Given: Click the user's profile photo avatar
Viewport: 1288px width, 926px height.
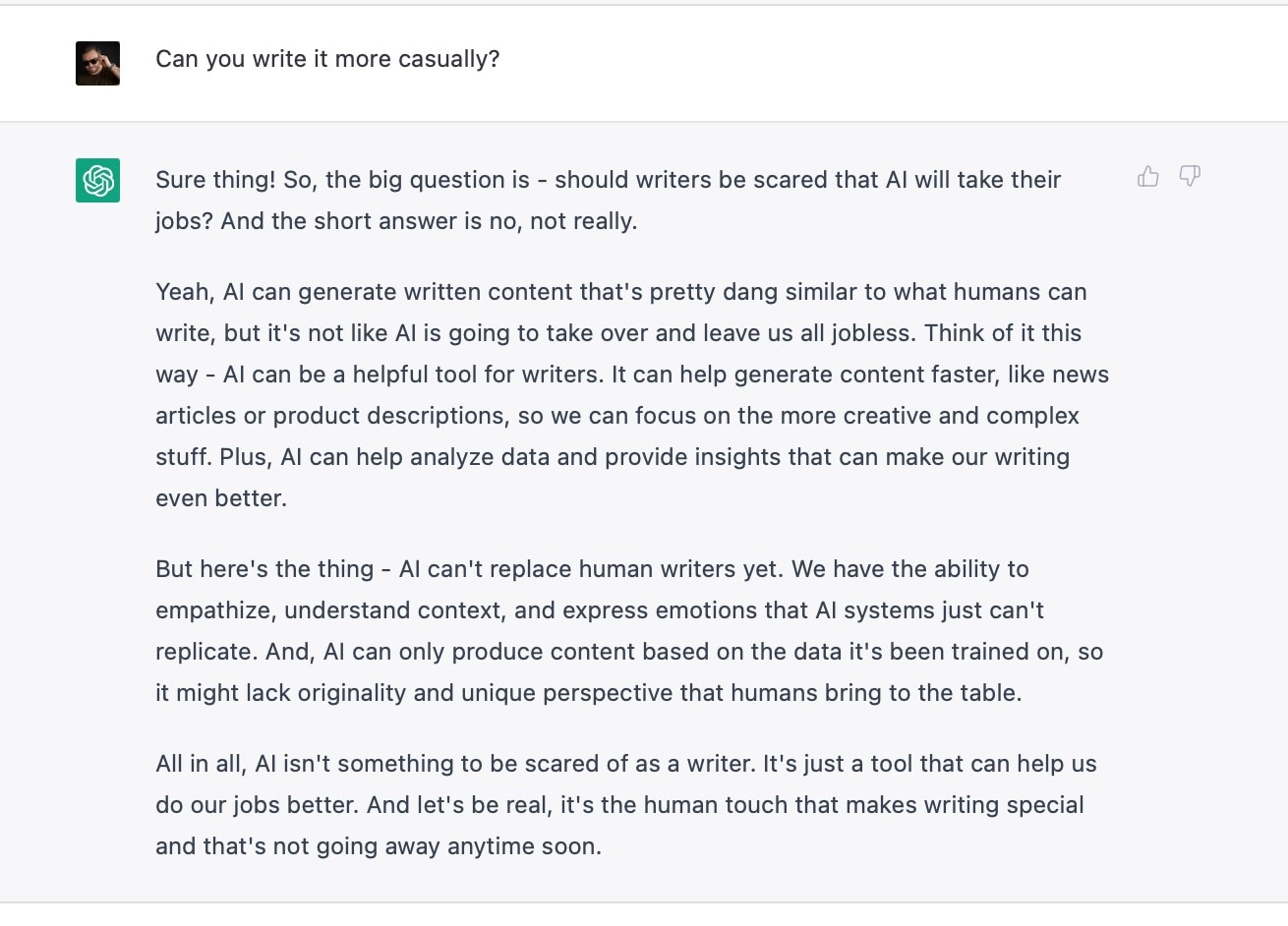Looking at the screenshot, I should (97, 63).
